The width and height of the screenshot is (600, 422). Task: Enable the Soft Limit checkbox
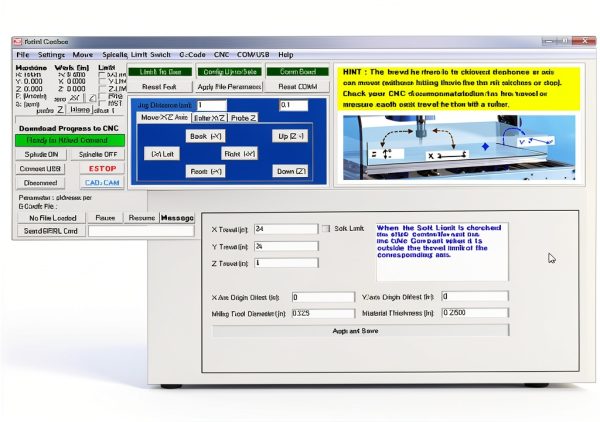(326, 228)
